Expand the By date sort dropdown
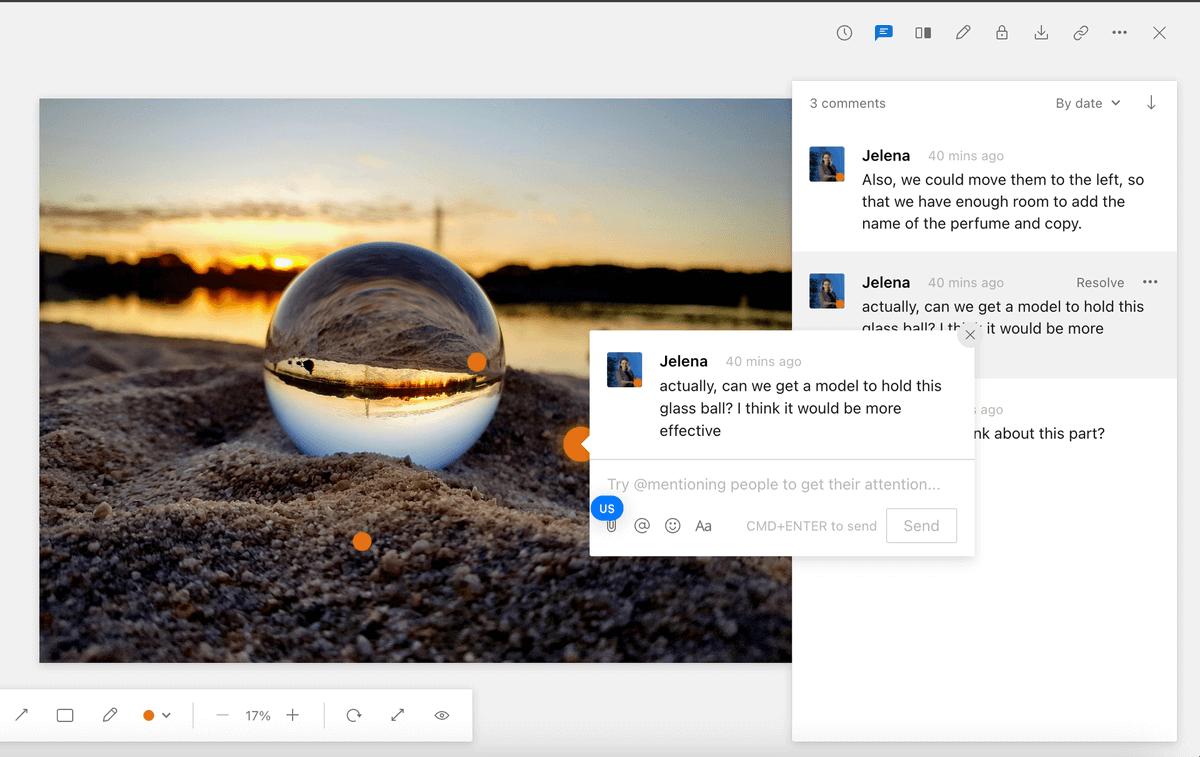Image resolution: width=1200 pixels, height=757 pixels. click(x=1088, y=103)
